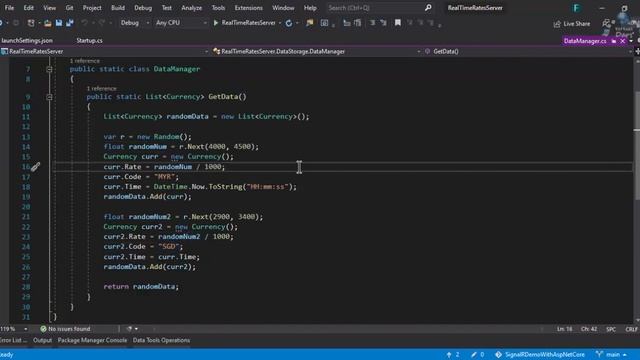Click the Find in Files icon
640x360 pixels.
[x=310, y=23]
